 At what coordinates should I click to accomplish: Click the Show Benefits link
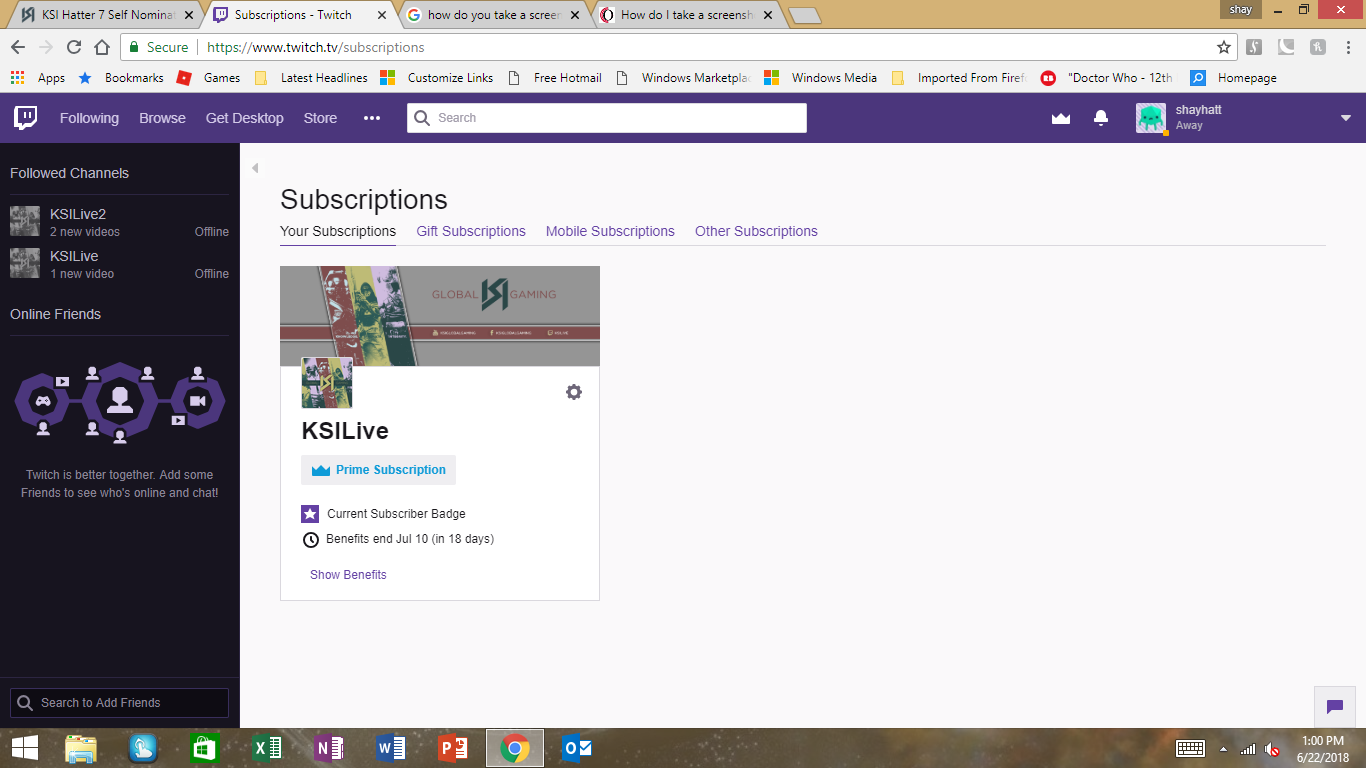click(x=348, y=575)
